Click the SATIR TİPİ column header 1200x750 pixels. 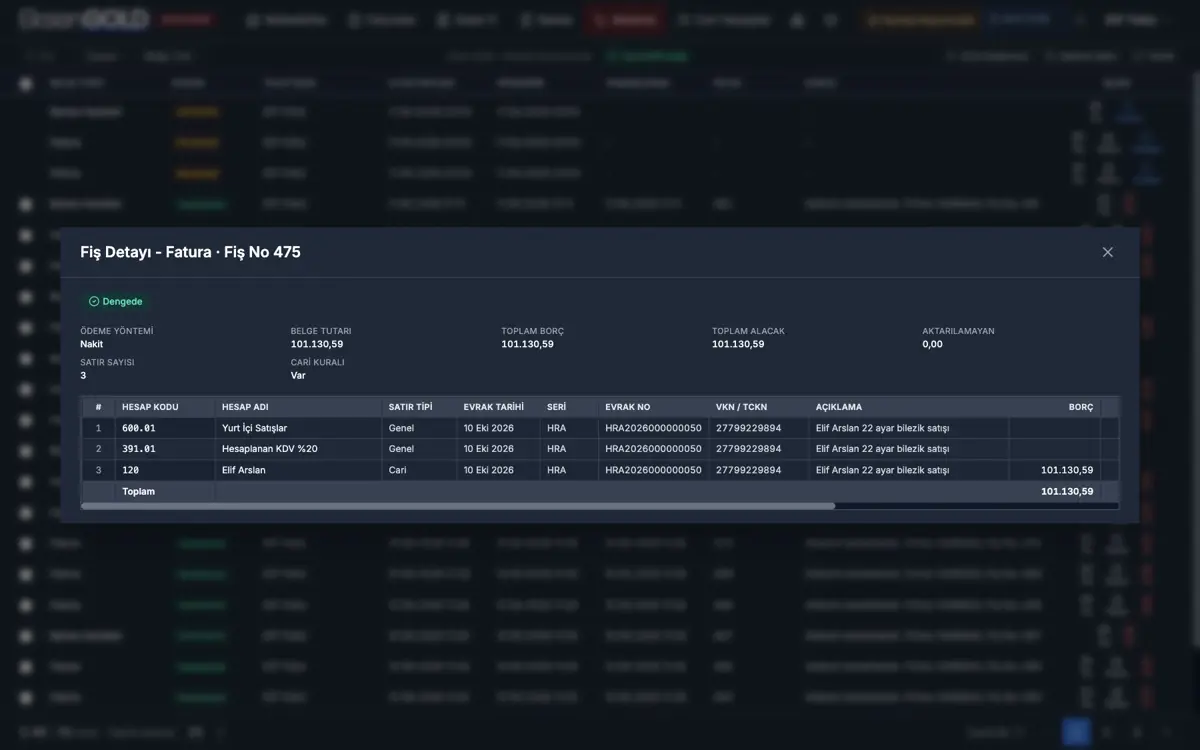(x=411, y=407)
